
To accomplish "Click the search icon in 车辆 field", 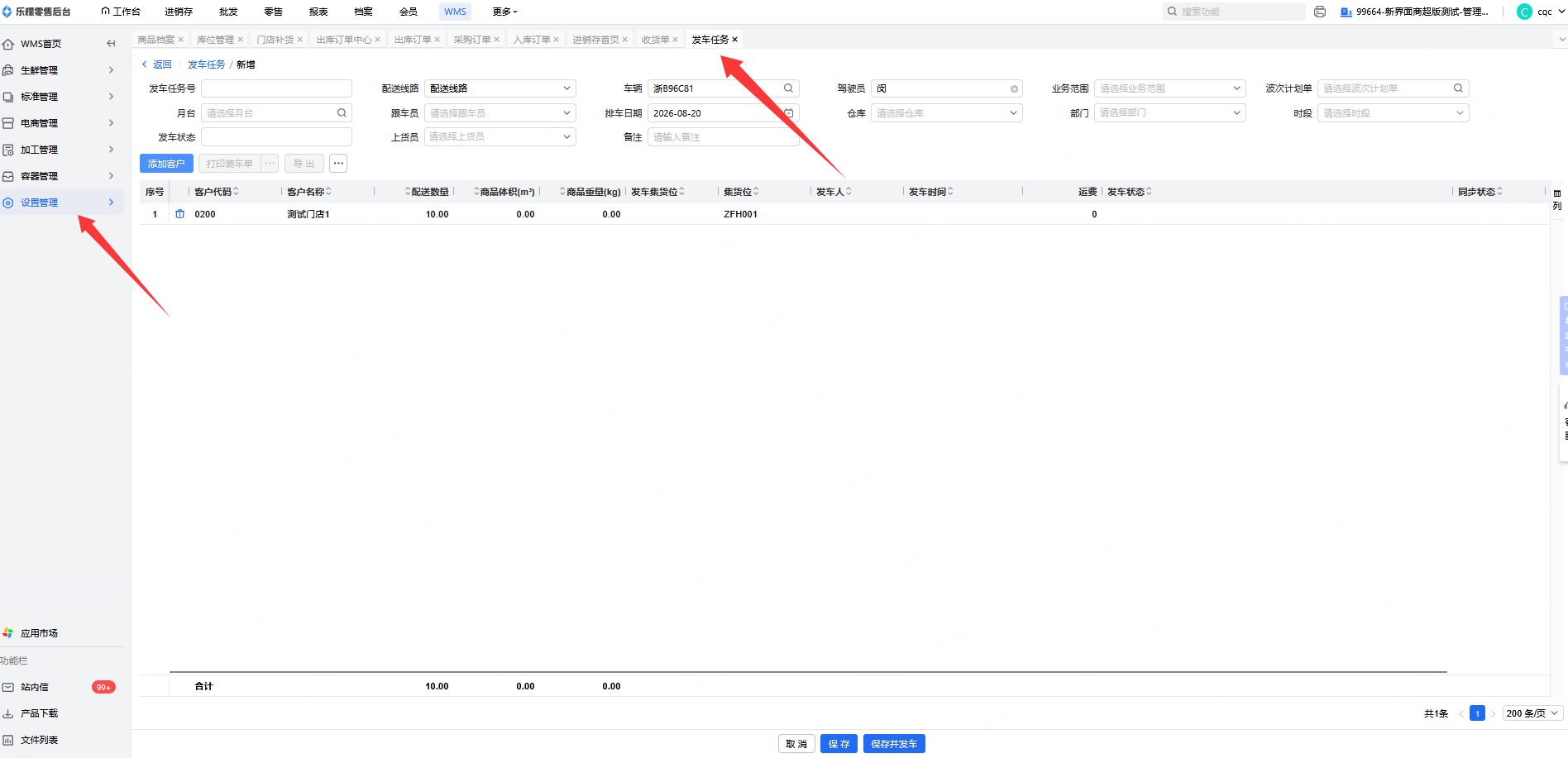I will tap(788, 88).
